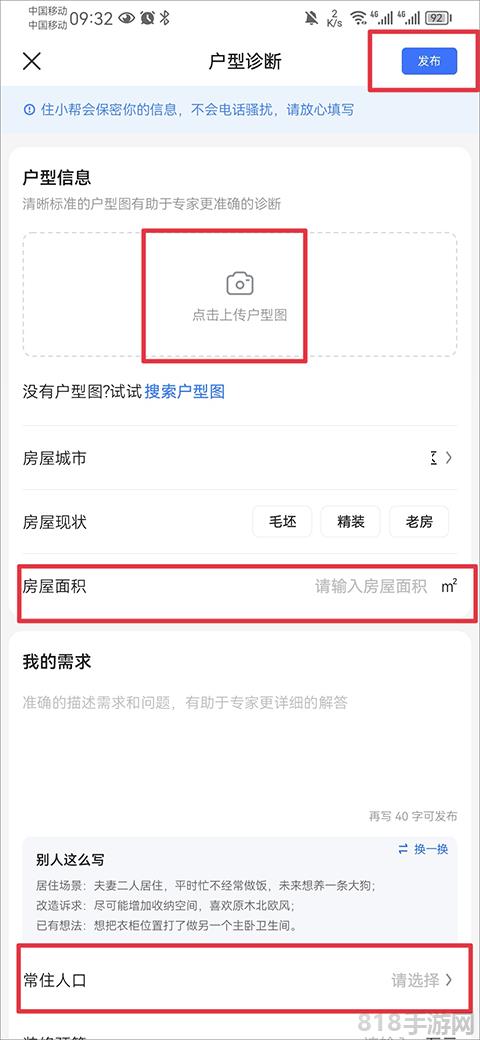Tap the Bluetooth icon in status bar
The width and height of the screenshot is (480, 1040).
pyautogui.click(x=164, y=19)
